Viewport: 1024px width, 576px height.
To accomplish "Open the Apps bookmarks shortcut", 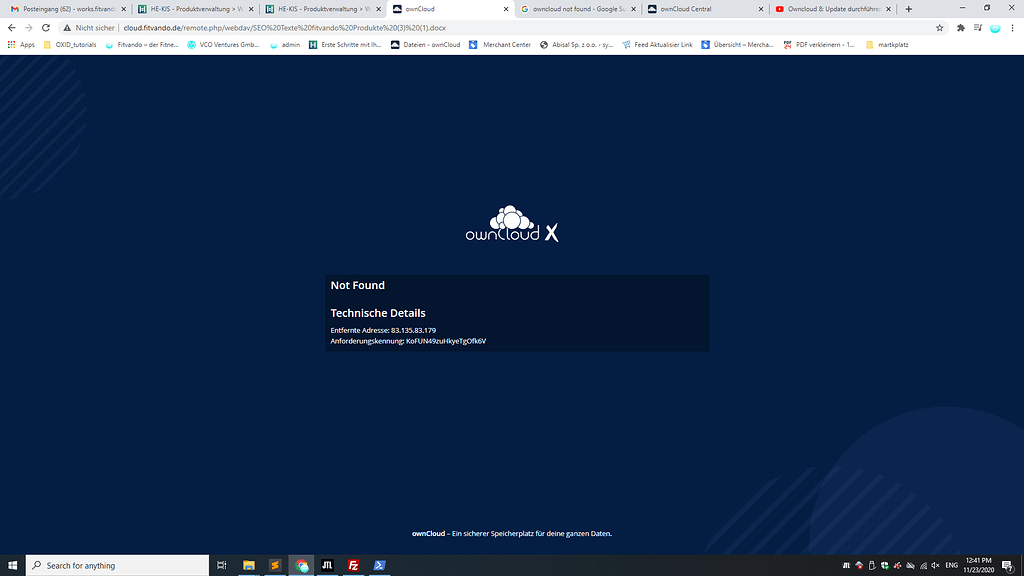I will [x=21, y=45].
